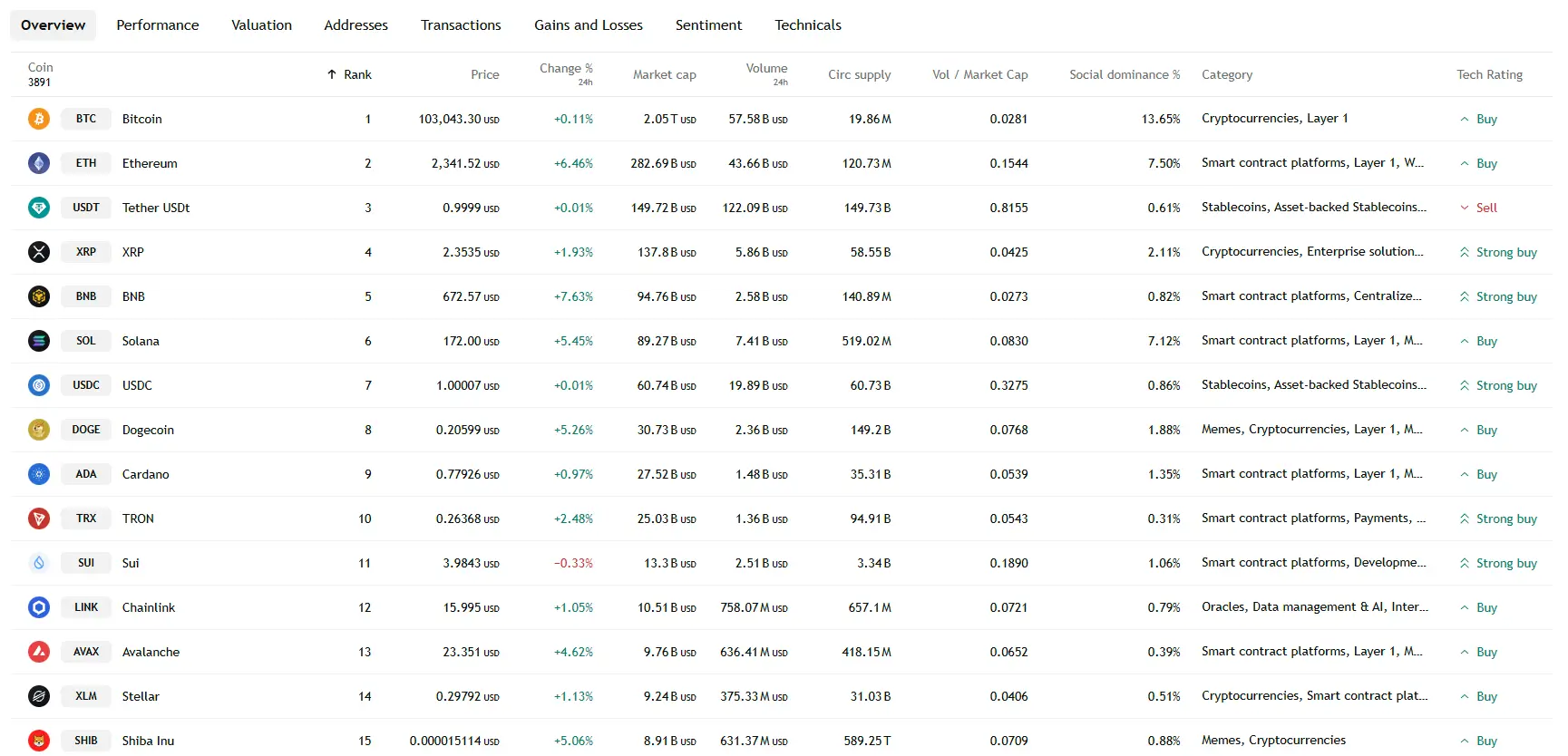Viewport: 1568px width, 756px height.
Task: Click Strong buy rating in BNB row
Action: click(1498, 296)
